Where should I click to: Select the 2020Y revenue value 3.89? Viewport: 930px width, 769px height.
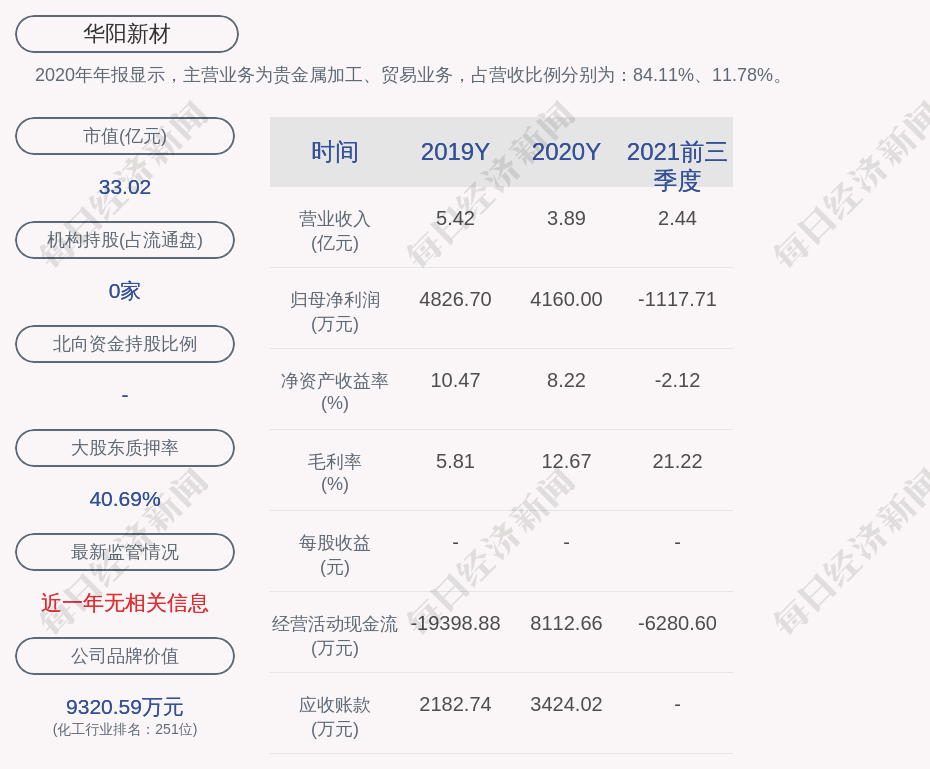point(566,218)
